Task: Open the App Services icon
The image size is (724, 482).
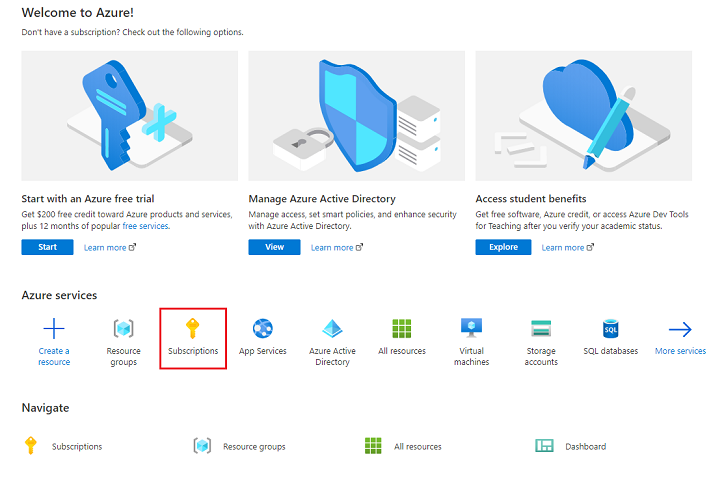Action: (x=263, y=329)
